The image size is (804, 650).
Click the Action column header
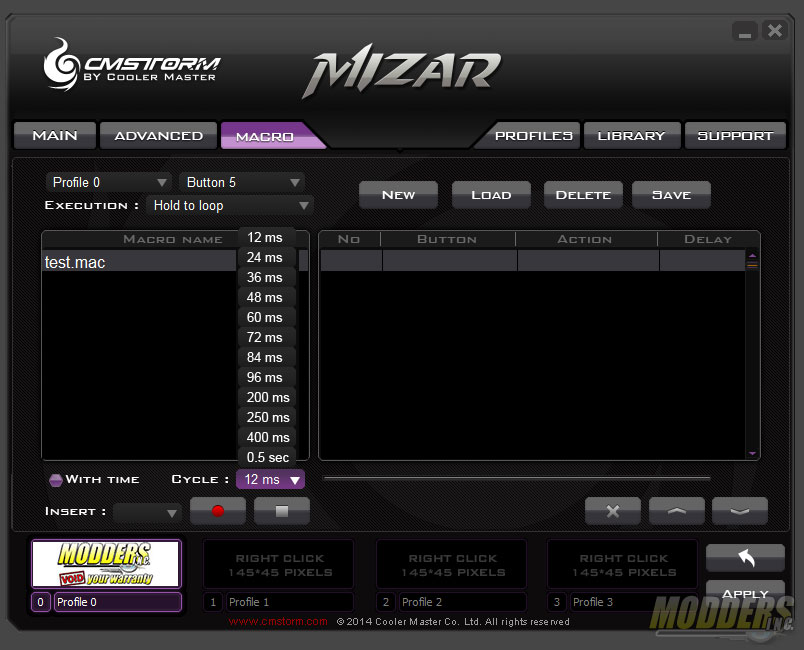(x=586, y=239)
